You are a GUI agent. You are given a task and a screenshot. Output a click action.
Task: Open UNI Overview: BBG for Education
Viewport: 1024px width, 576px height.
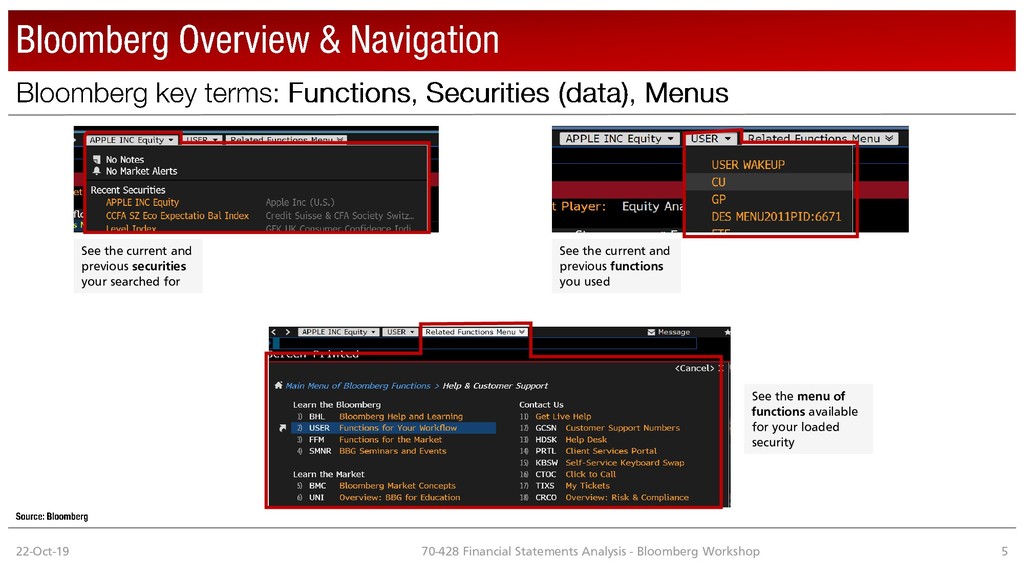click(378, 497)
